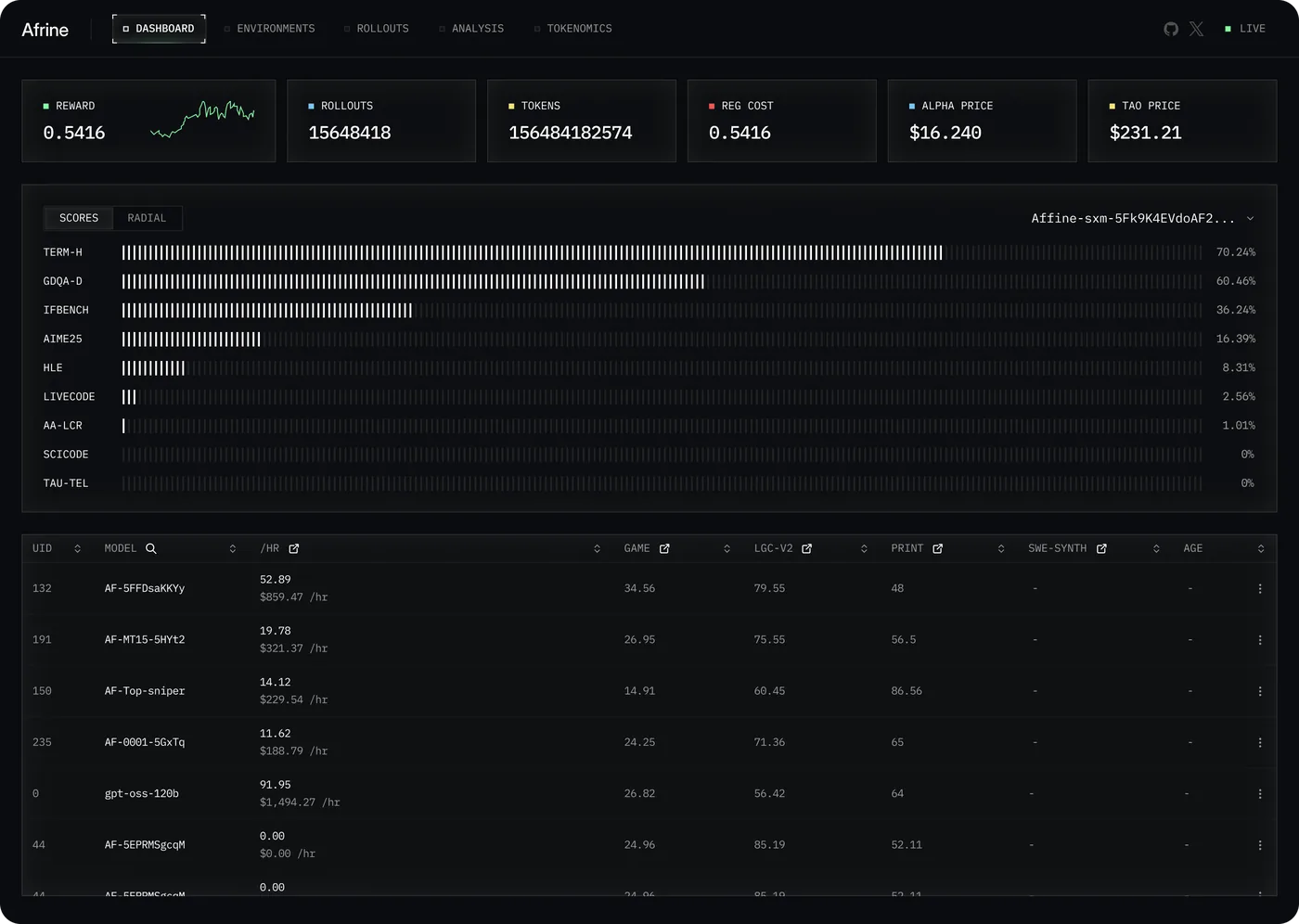The width and height of the screenshot is (1299, 924).
Task: Open the external link icon next to GAME
Action: [664, 549]
